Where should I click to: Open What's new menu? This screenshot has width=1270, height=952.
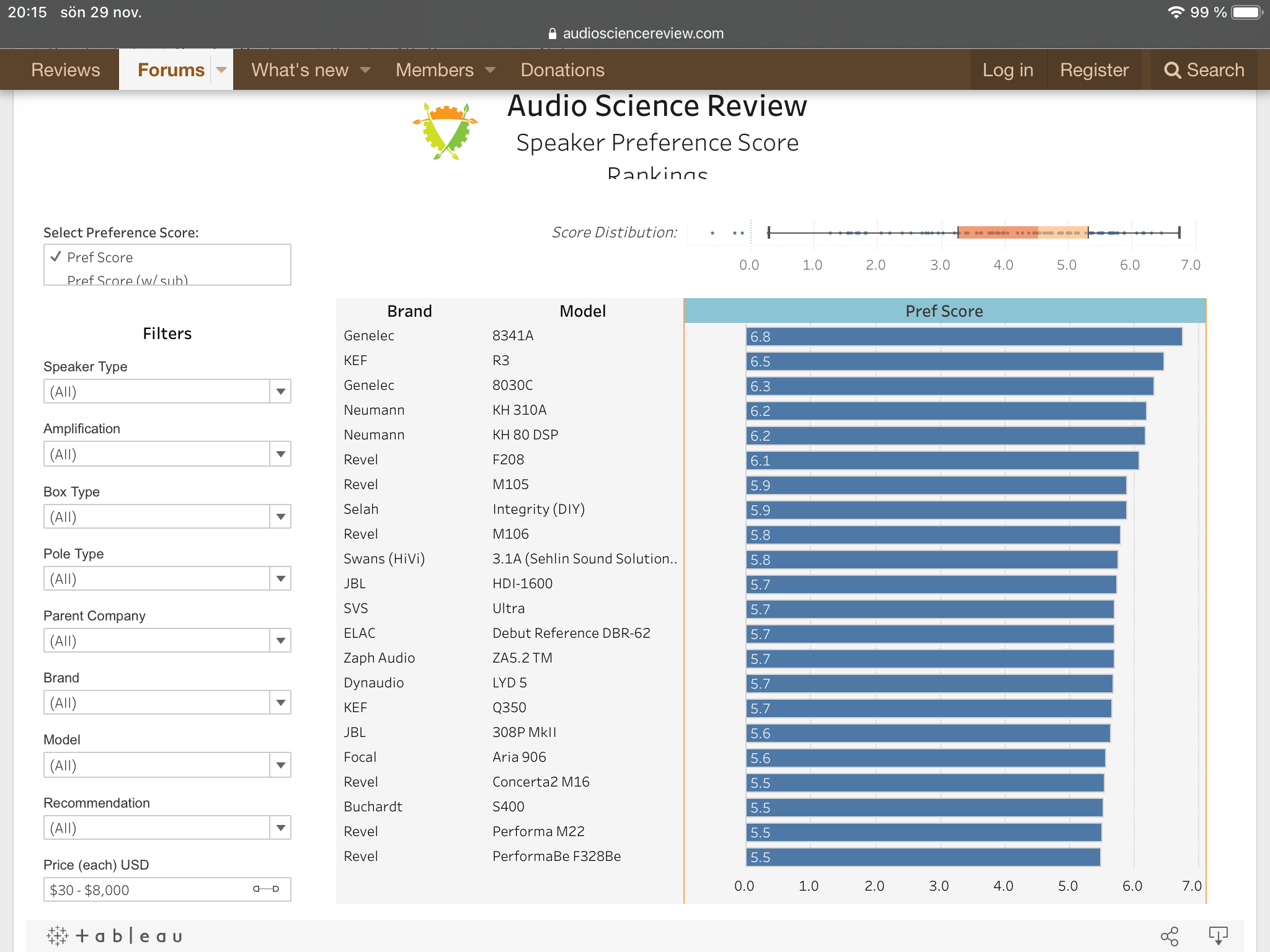point(300,70)
